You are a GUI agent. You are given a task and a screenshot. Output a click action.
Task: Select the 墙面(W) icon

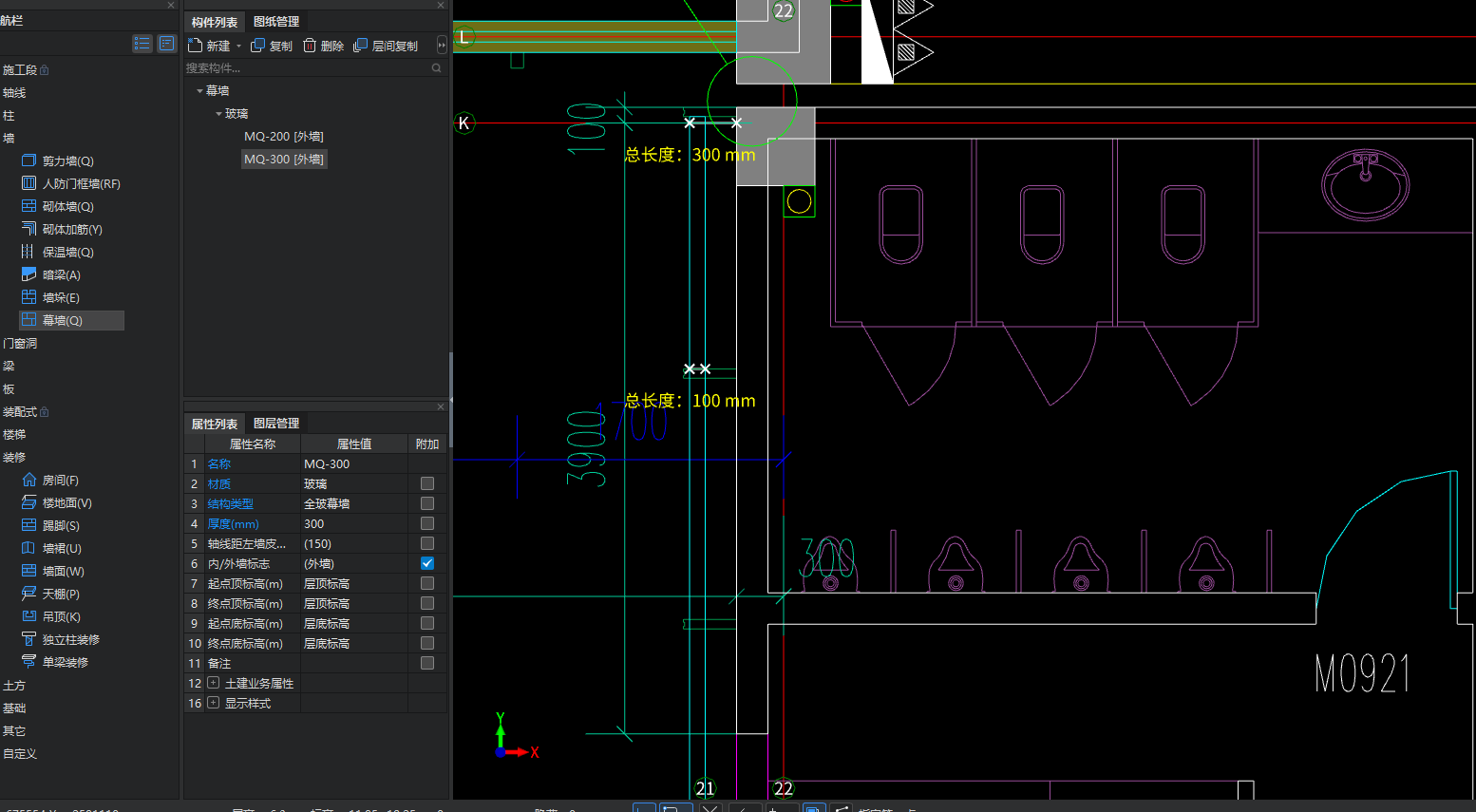28,571
